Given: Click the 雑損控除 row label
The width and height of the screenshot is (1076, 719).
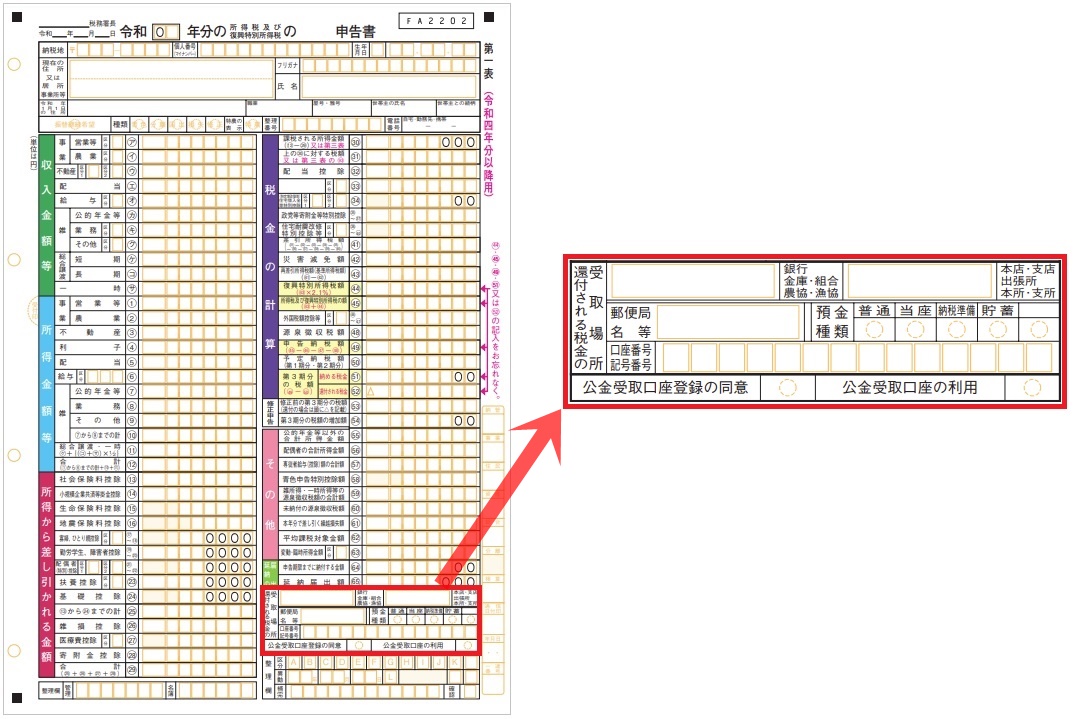Looking at the screenshot, I should click(89, 626).
